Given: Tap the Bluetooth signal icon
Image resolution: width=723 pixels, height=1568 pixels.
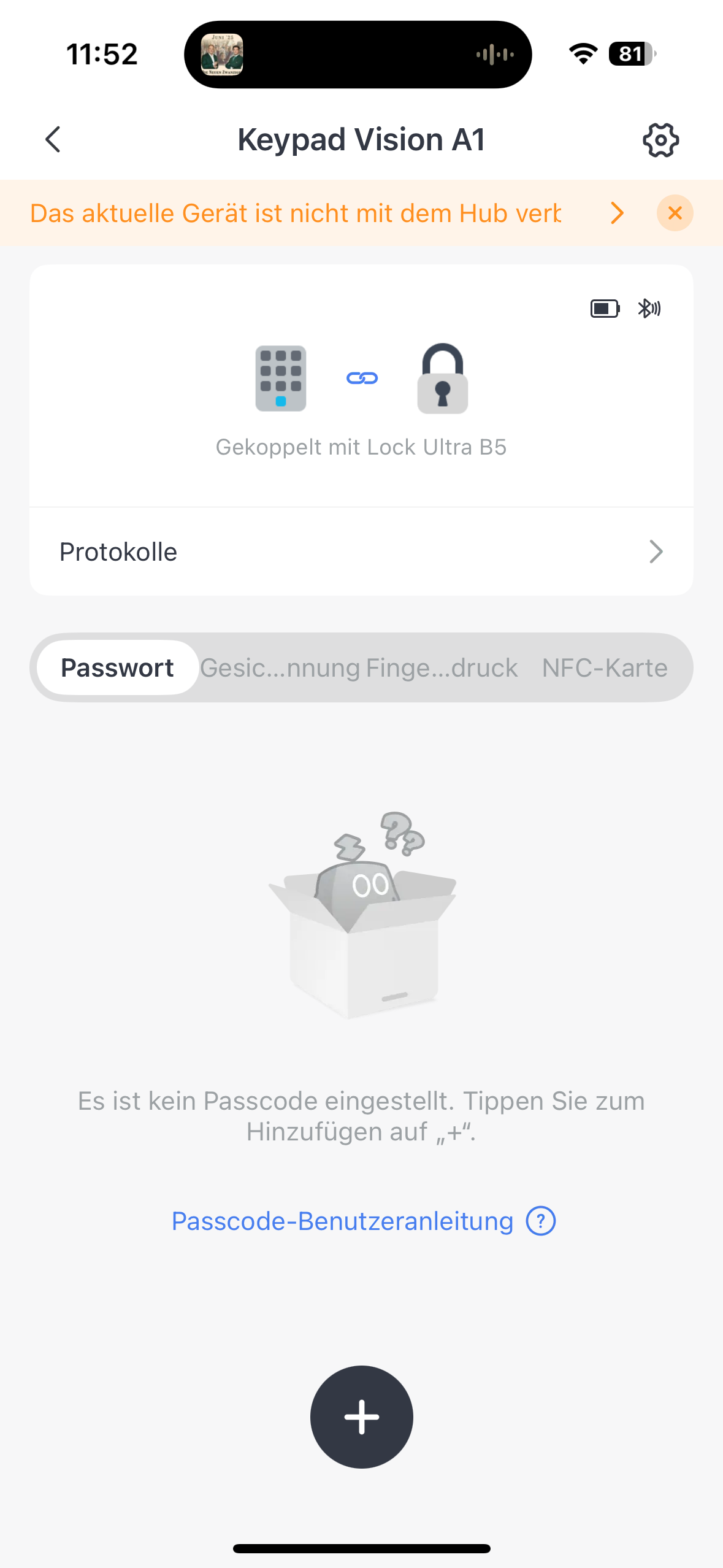Looking at the screenshot, I should coord(649,309).
